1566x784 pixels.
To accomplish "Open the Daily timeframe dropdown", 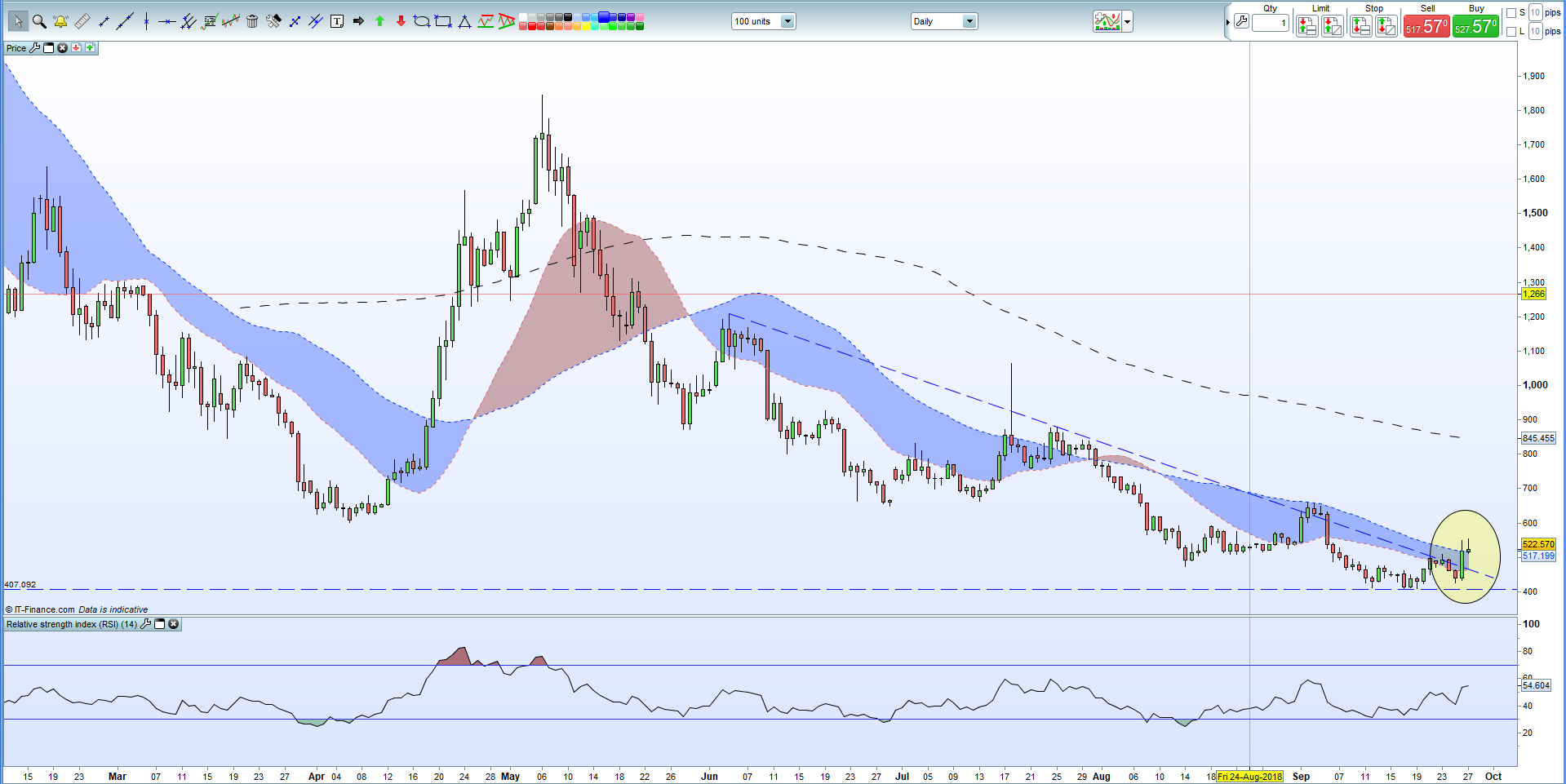I will [969, 21].
